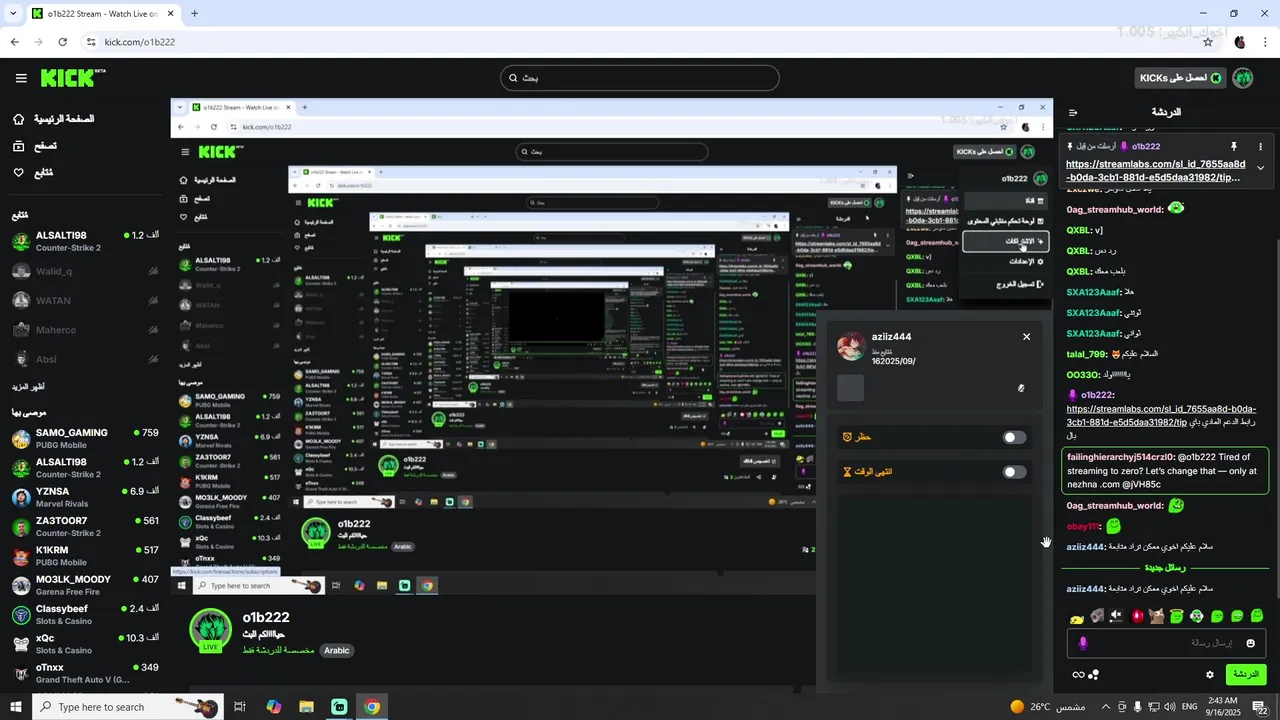
Task: Open the Browse sidebar icon
Action: pos(18,146)
